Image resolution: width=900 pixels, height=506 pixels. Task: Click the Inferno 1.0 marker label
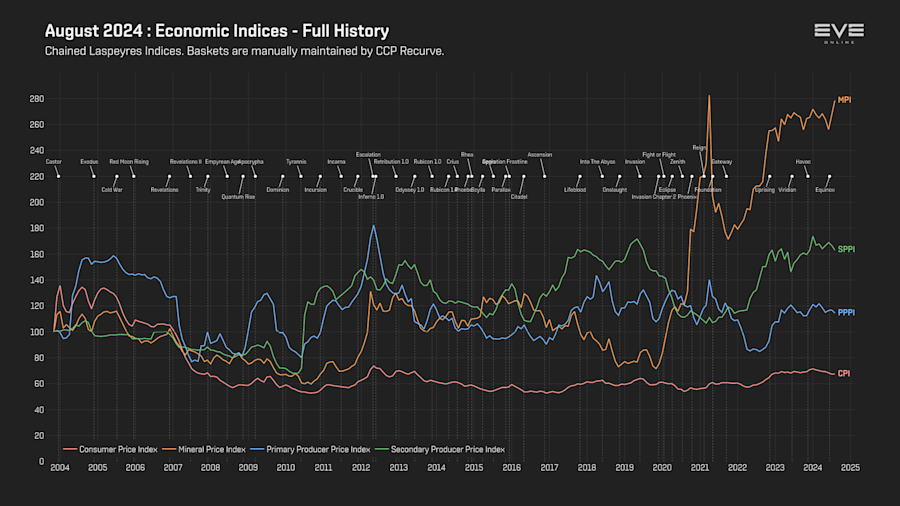[x=371, y=197]
